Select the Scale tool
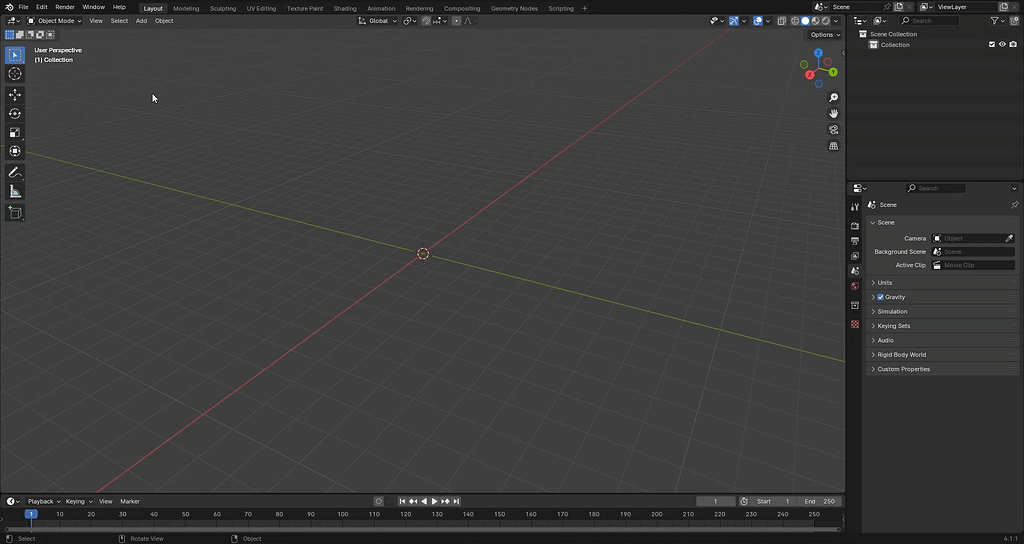This screenshot has width=1024, height=544. [x=14, y=133]
